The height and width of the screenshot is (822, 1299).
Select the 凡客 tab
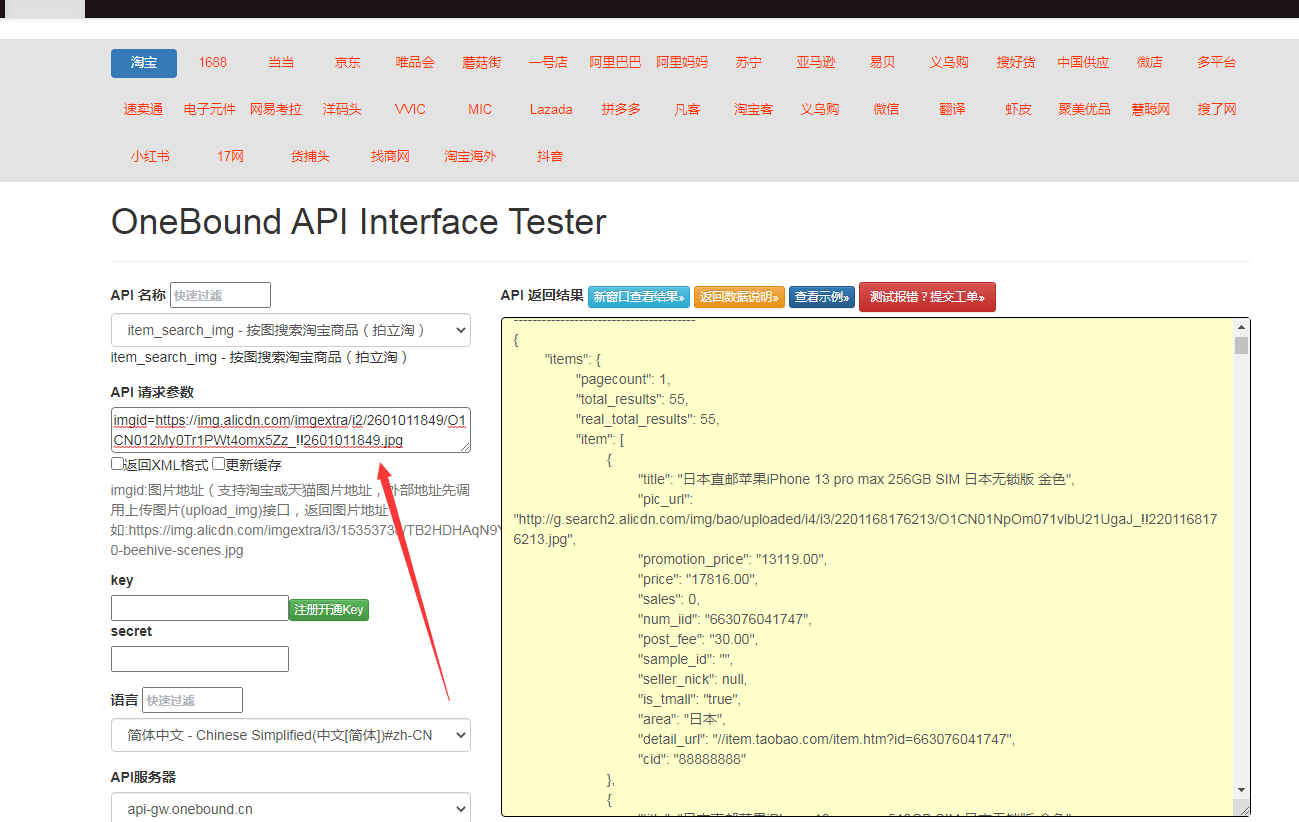(x=688, y=109)
